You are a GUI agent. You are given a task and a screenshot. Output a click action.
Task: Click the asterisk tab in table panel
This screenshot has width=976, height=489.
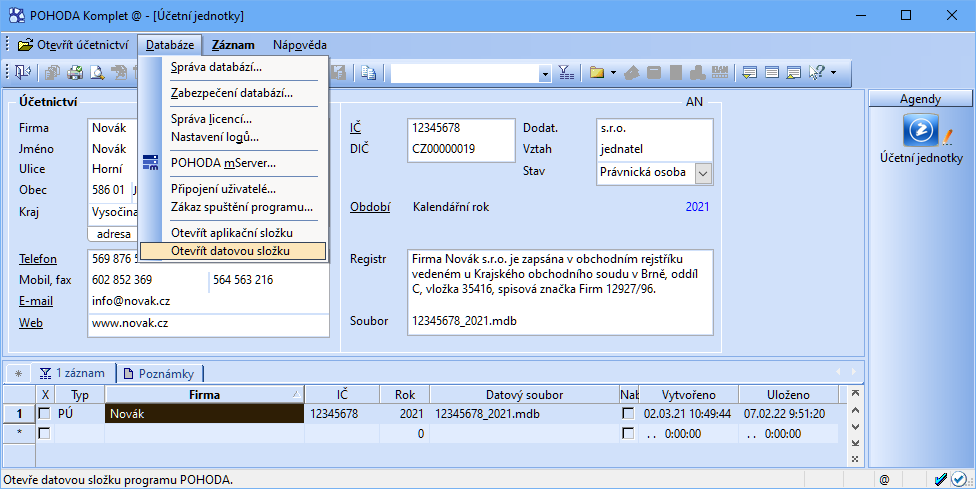click(18, 373)
